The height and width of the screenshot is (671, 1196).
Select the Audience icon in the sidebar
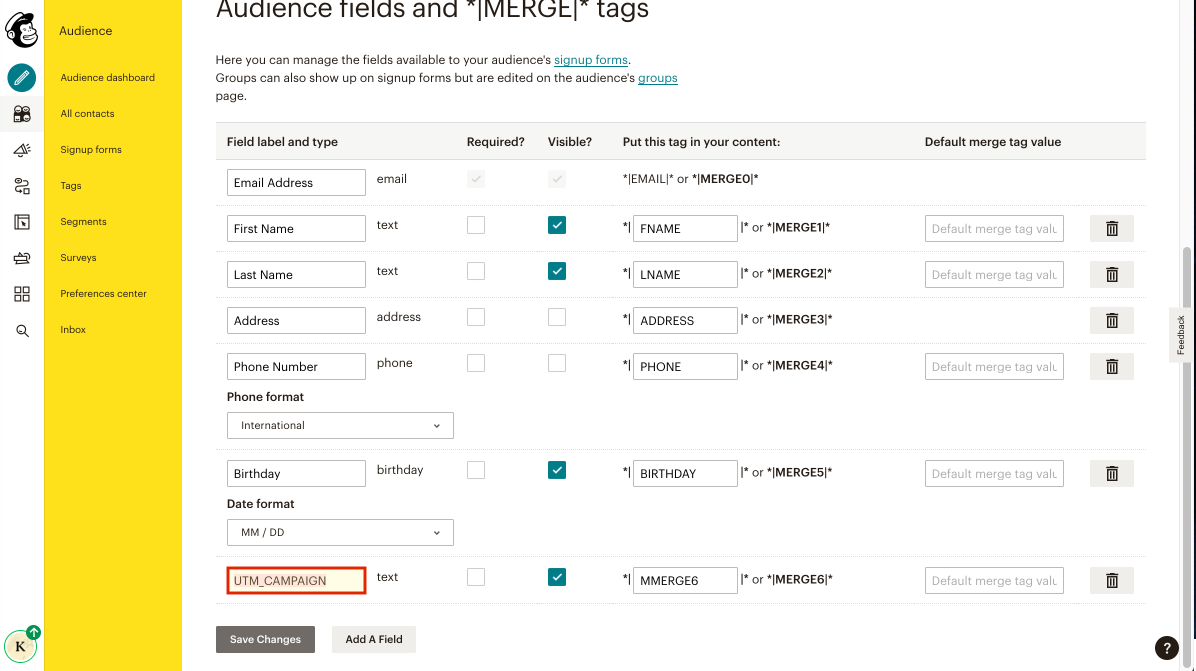tap(22, 113)
